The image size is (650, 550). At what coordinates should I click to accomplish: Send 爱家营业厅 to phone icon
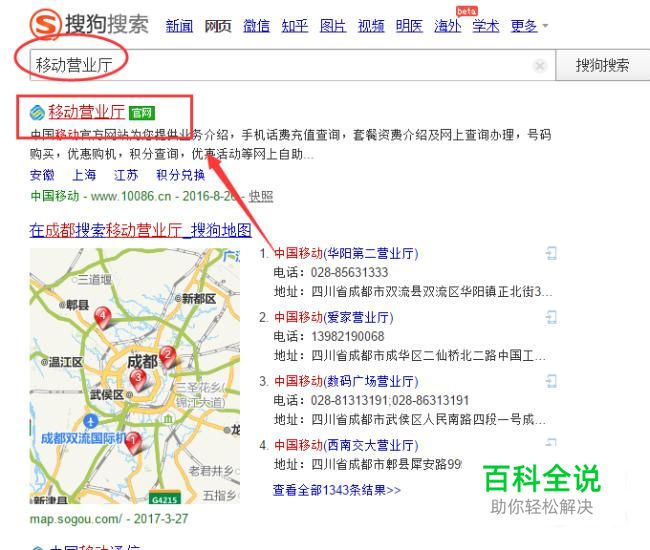point(551,317)
